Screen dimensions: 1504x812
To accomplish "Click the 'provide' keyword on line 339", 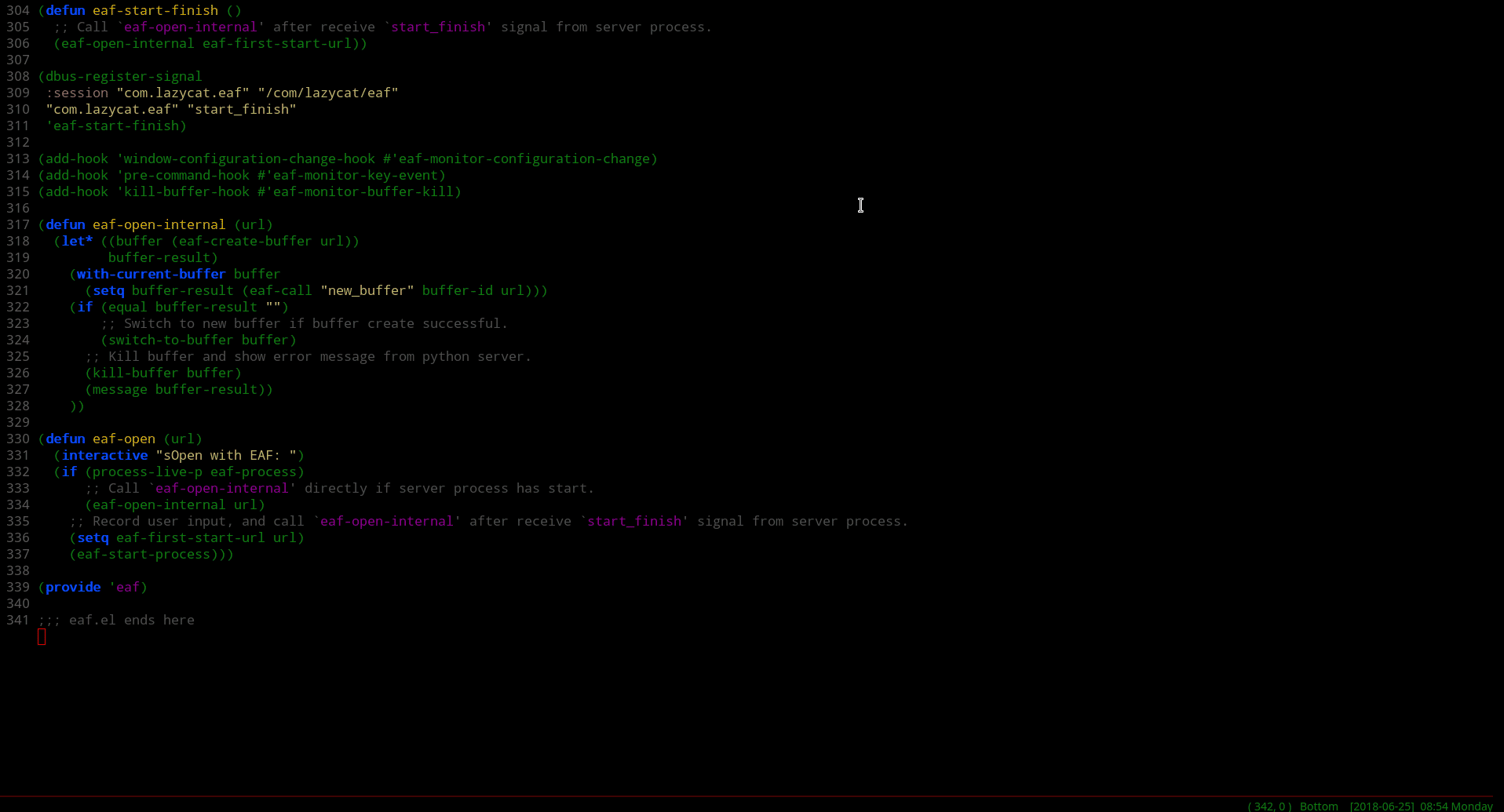I will (73, 587).
